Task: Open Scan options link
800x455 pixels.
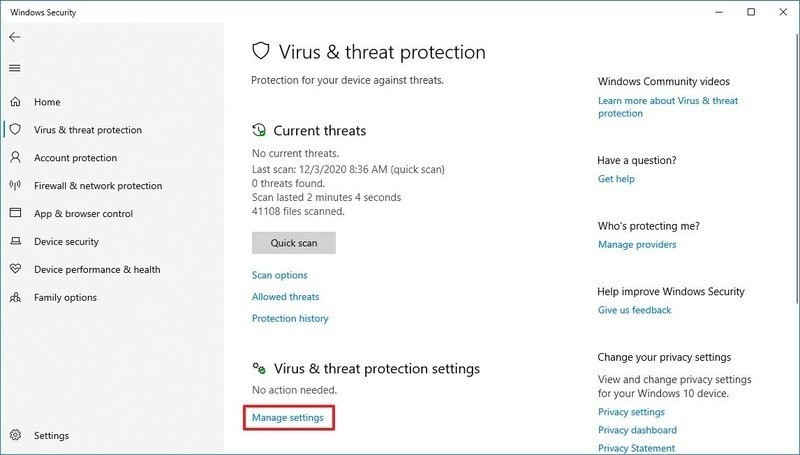Action: tap(280, 275)
